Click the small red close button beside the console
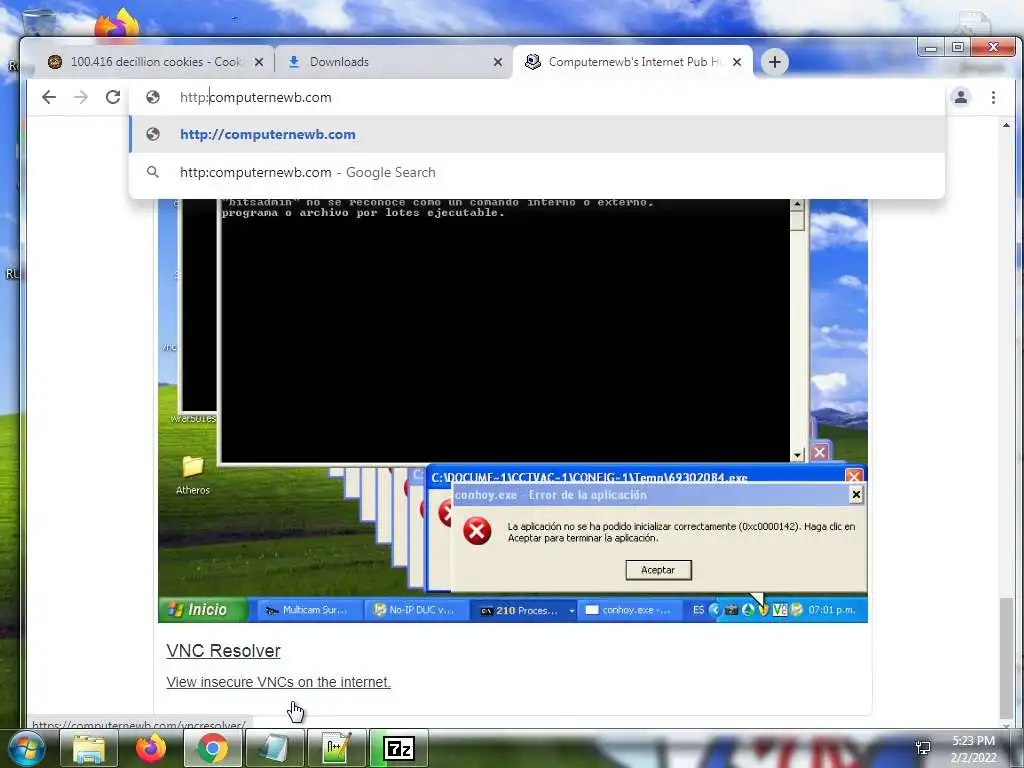The width and height of the screenshot is (1024, 768). pyautogui.click(x=820, y=452)
